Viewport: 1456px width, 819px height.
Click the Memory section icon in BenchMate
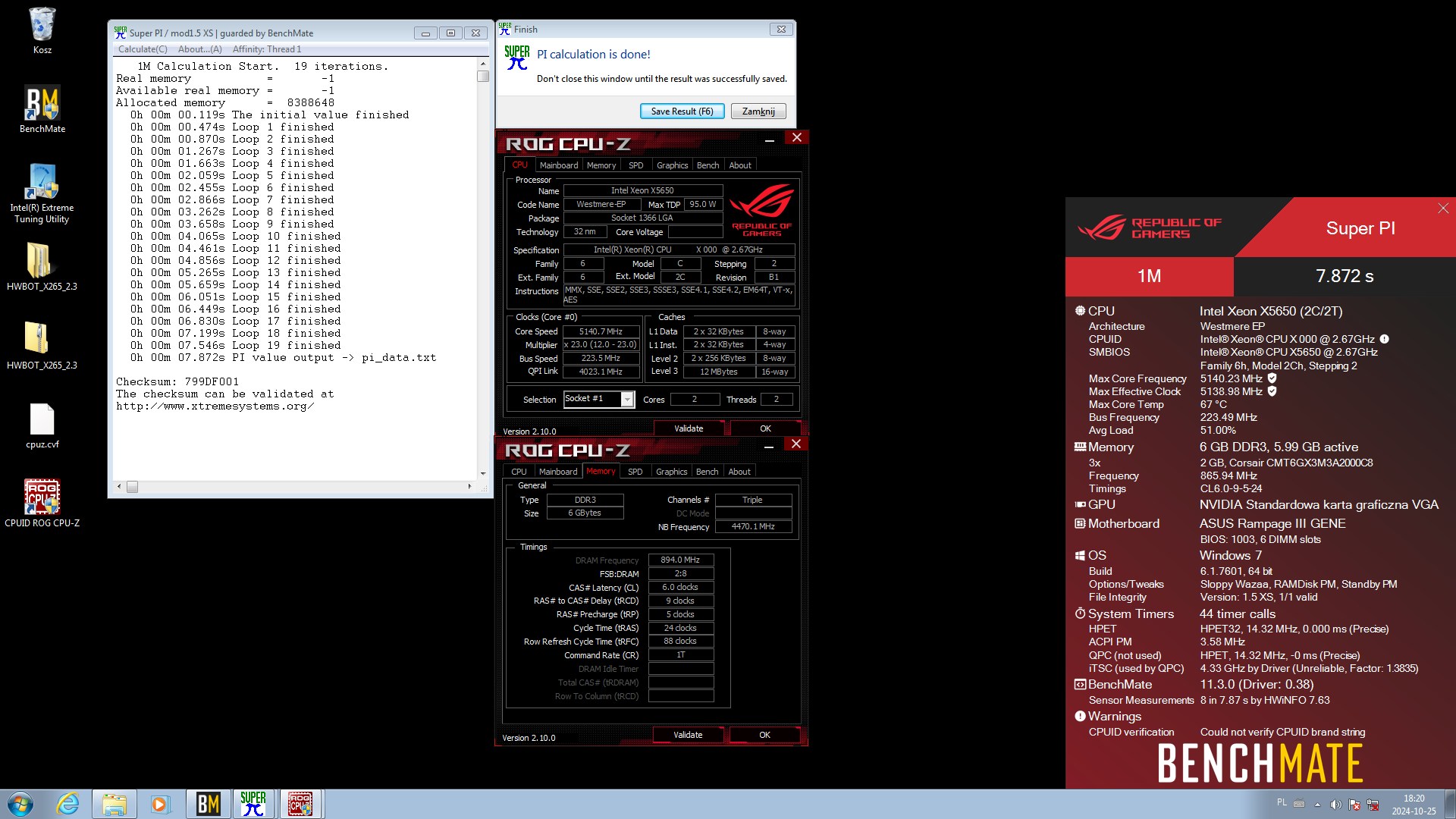[1080, 447]
